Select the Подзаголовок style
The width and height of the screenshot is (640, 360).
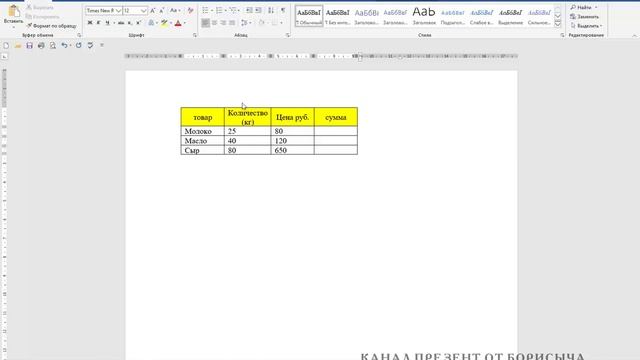[453, 16]
